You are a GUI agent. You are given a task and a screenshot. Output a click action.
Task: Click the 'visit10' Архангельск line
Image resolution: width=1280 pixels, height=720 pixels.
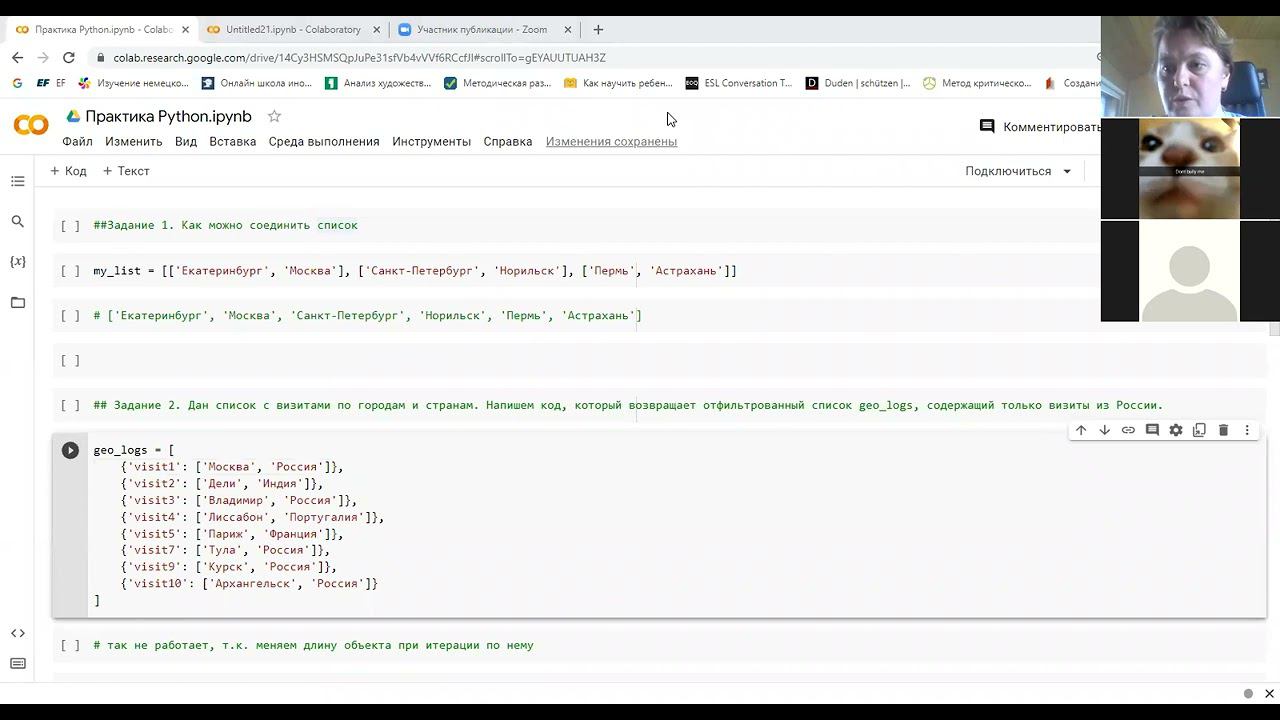click(249, 583)
